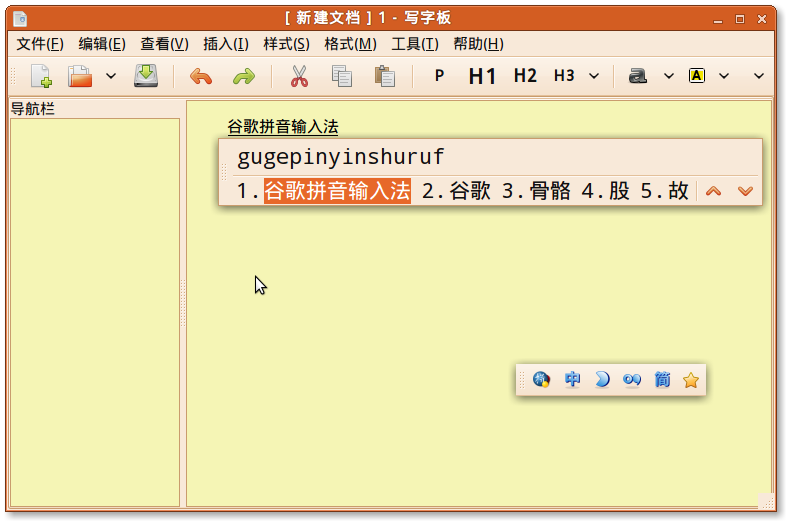Screen dimensions: 786x521
Task: Redo with the green arrow
Action: 244,76
